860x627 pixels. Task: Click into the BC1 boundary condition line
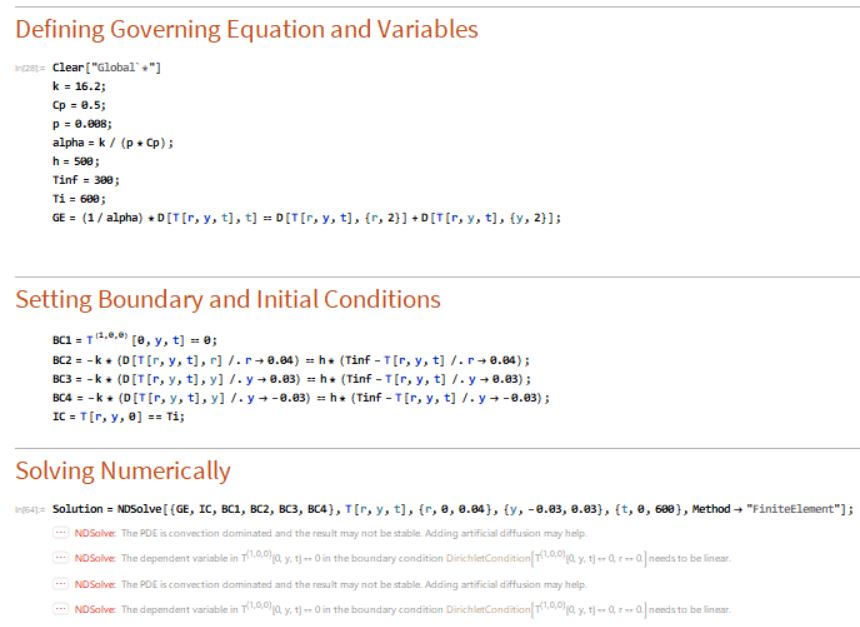pyautogui.click(x=135, y=340)
